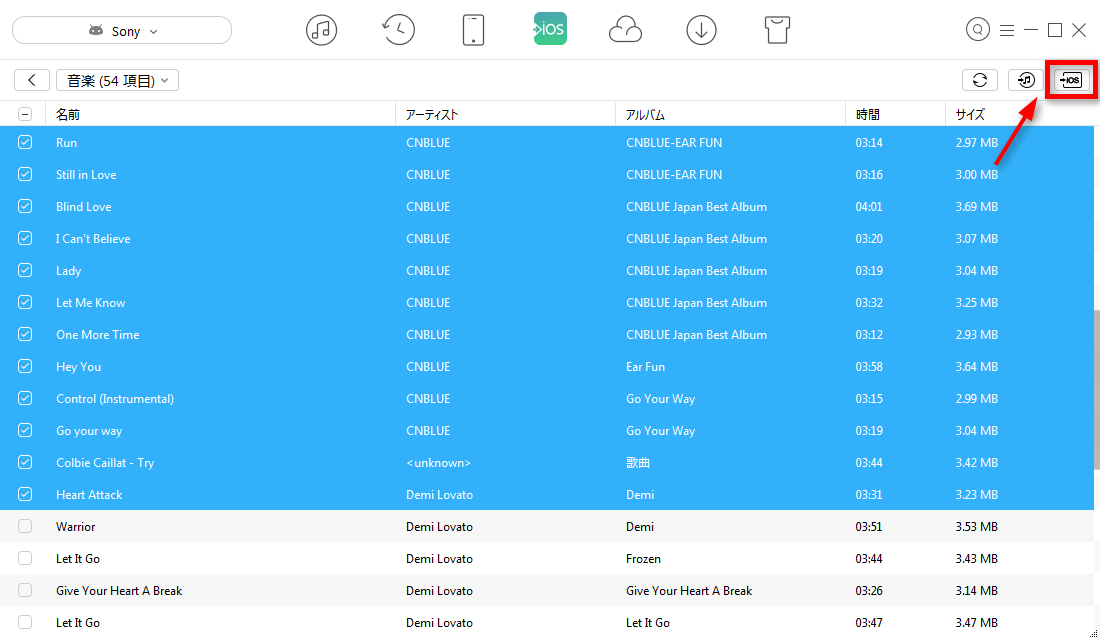Image resolution: width=1100 pixels, height=640 pixels.
Task: Click the 'Frozen' album cell
Action: 643,559
